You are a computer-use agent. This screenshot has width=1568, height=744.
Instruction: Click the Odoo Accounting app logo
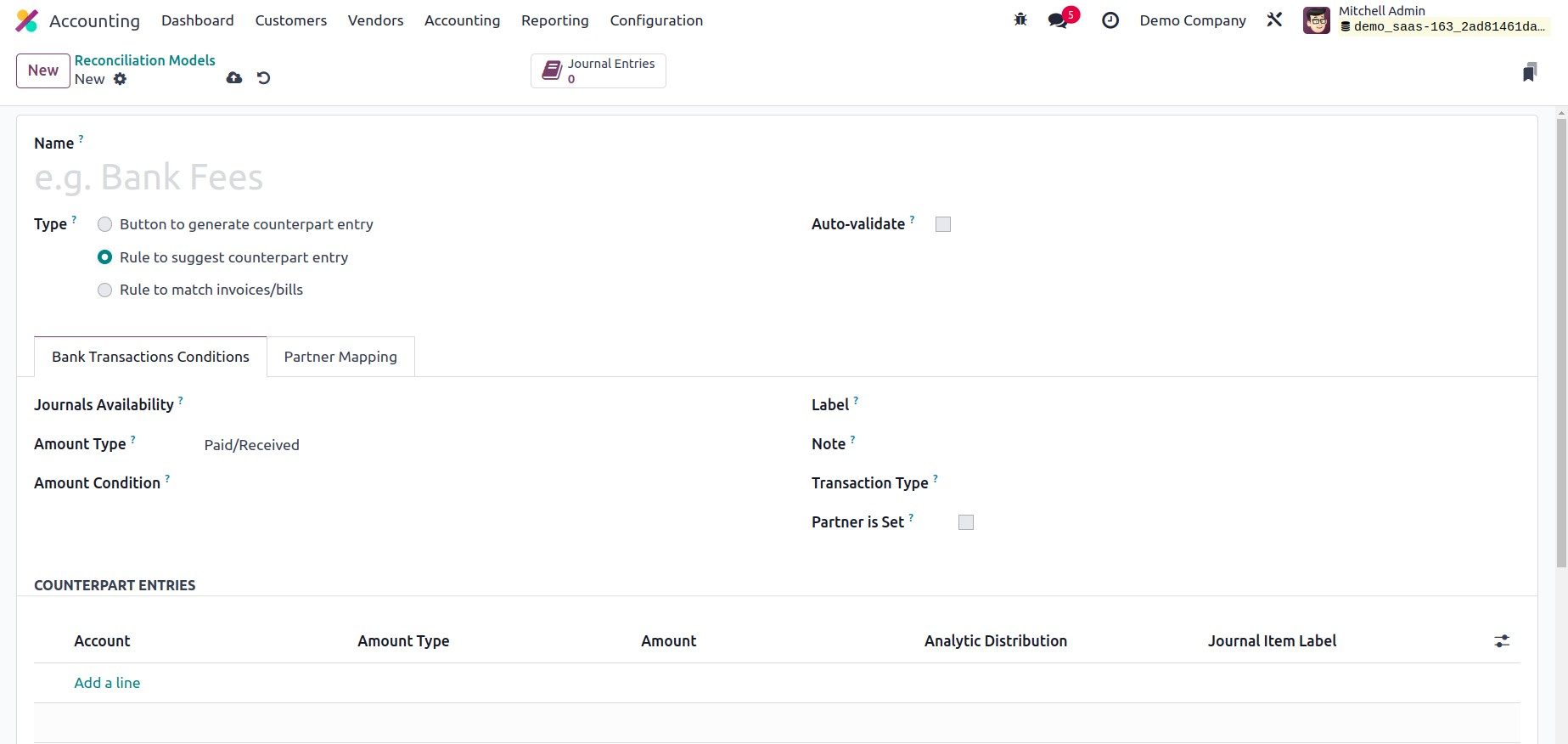pyautogui.click(x=27, y=21)
